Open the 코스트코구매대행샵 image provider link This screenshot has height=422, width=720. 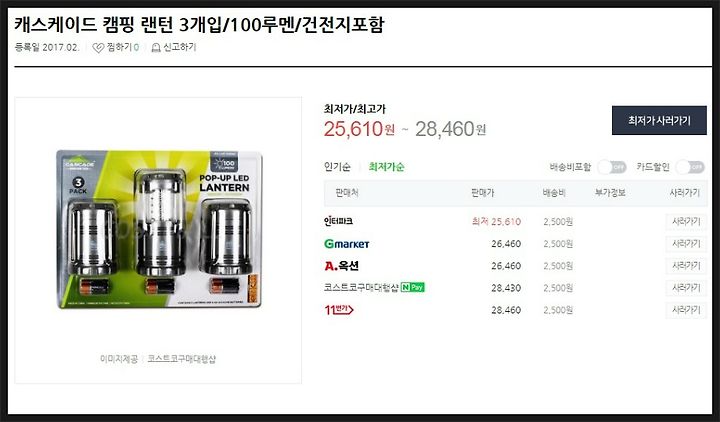[x=181, y=359]
